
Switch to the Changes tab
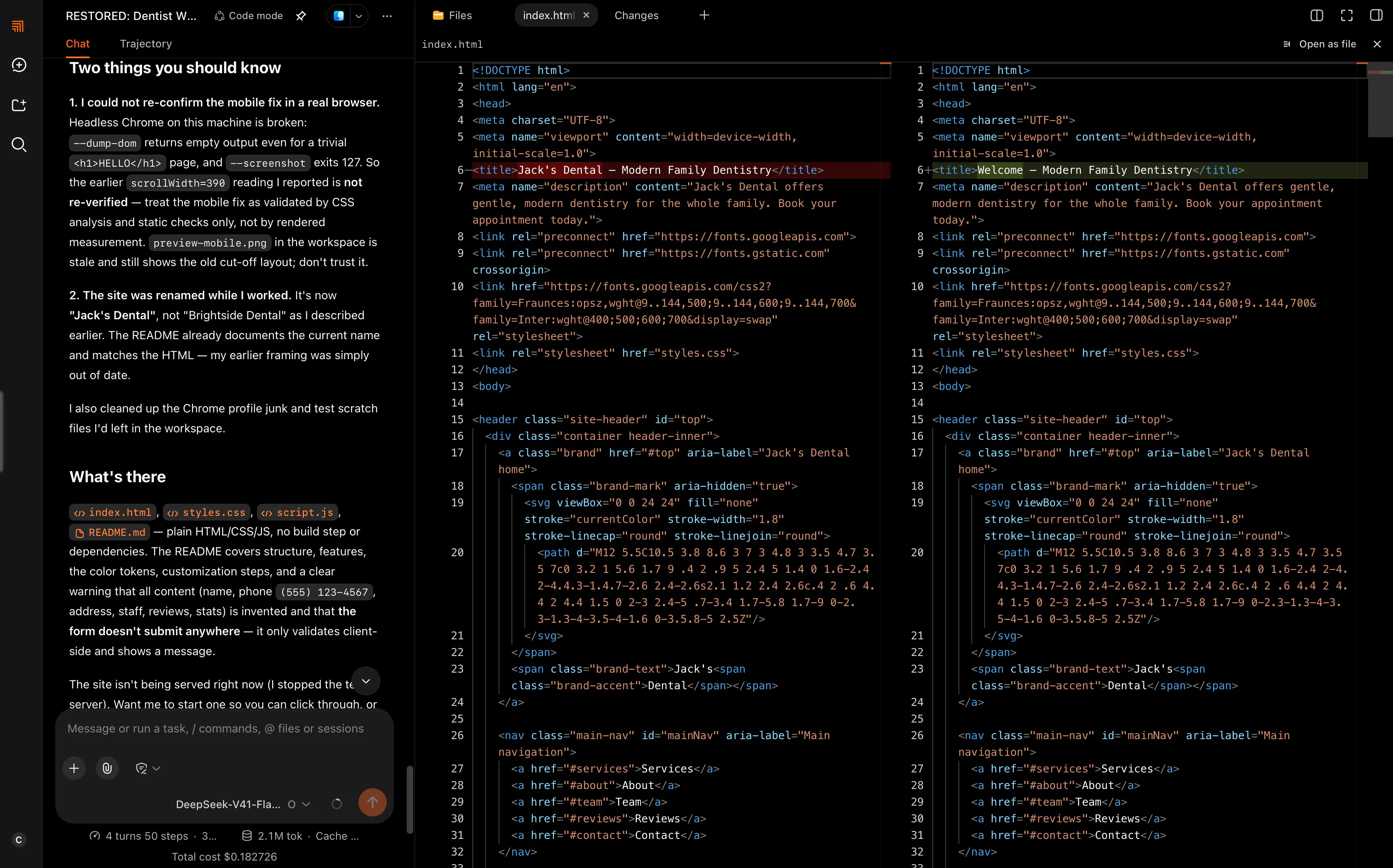click(636, 15)
